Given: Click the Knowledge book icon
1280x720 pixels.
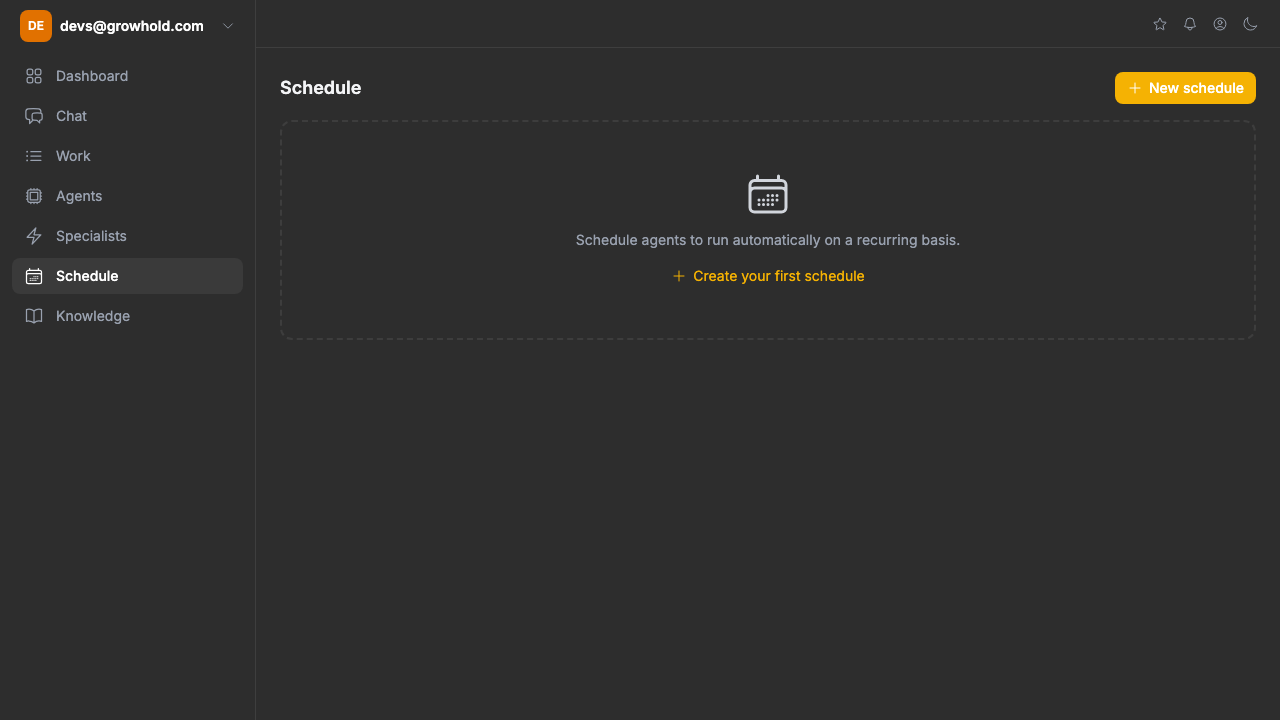Looking at the screenshot, I should [34, 316].
